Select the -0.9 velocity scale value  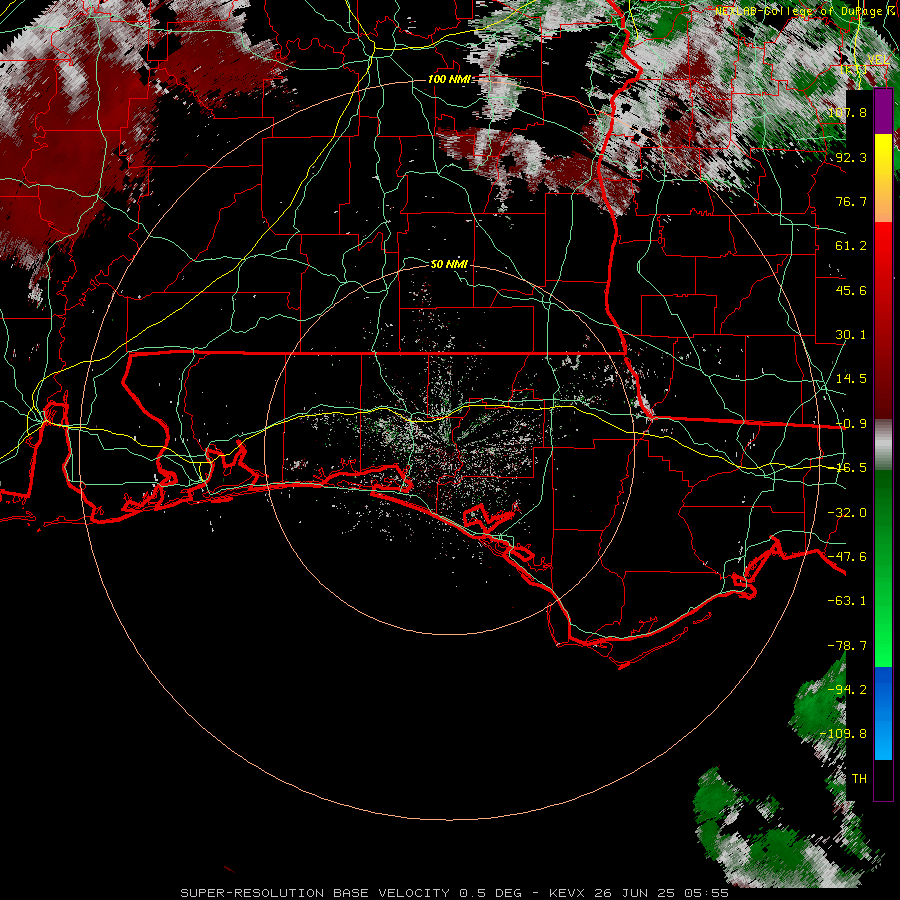click(851, 423)
